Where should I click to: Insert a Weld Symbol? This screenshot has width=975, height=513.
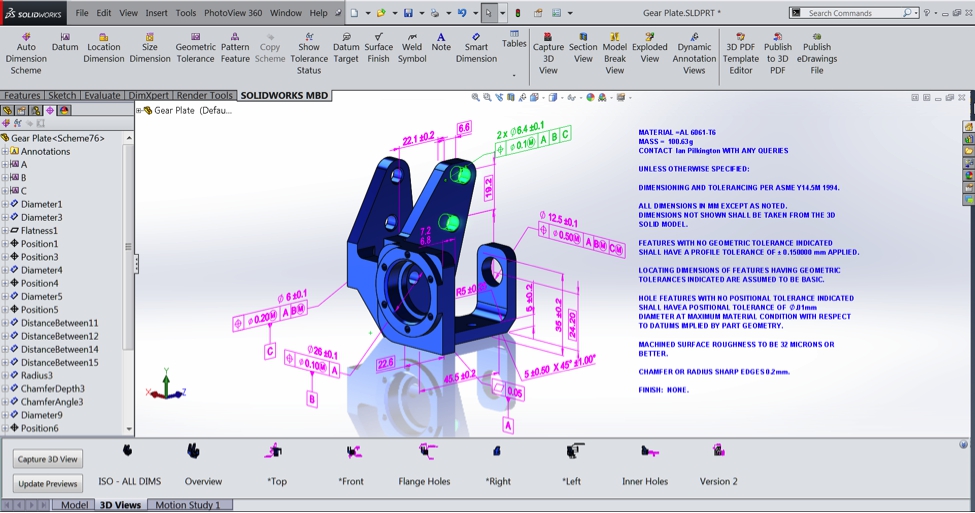411,52
